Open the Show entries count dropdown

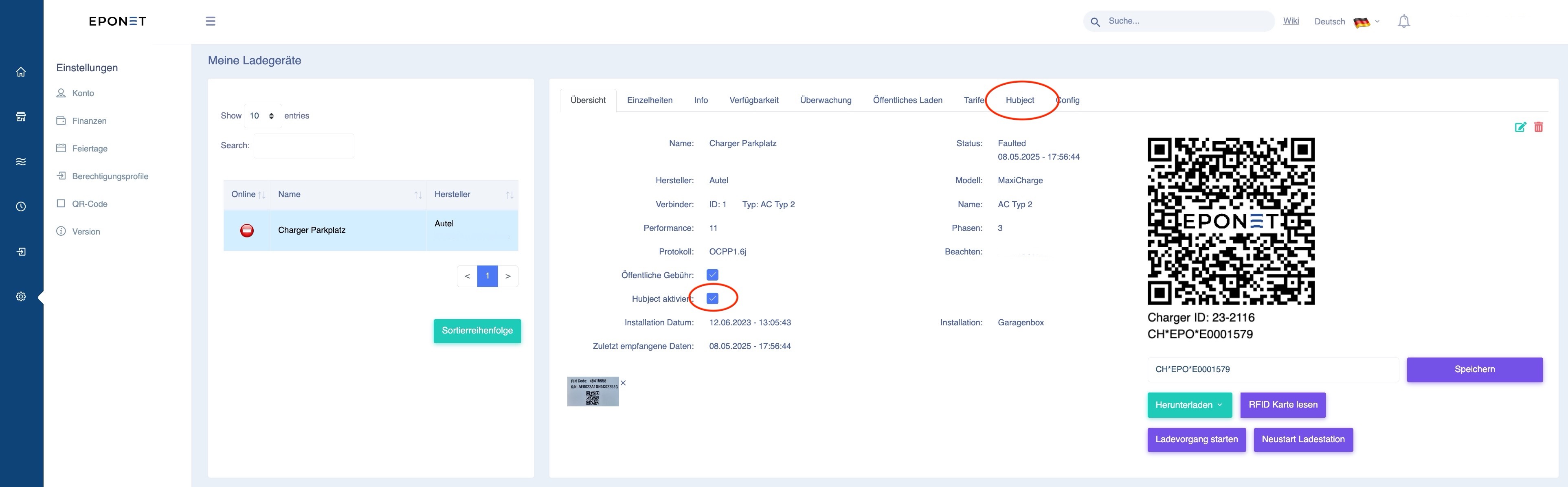click(x=262, y=116)
